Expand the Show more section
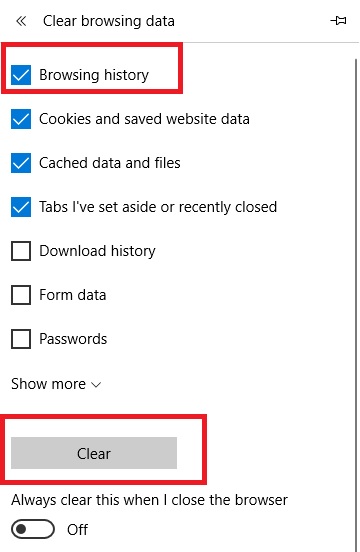The height and width of the screenshot is (552, 360). pos(56,384)
